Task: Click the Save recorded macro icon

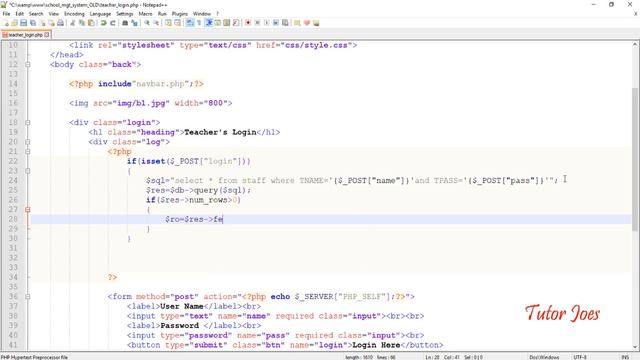Action: click(x=285, y=23)
